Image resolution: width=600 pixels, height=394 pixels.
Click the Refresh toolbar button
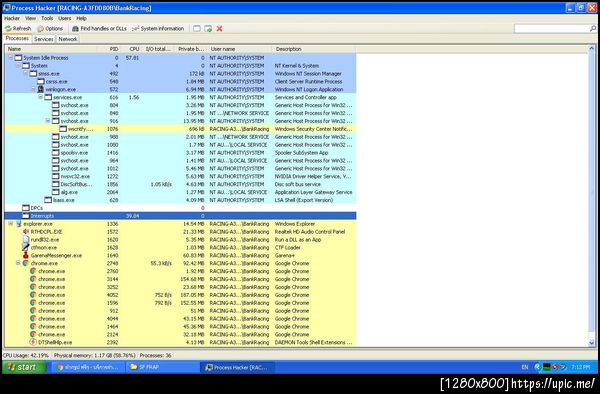[x=18, y=29]
